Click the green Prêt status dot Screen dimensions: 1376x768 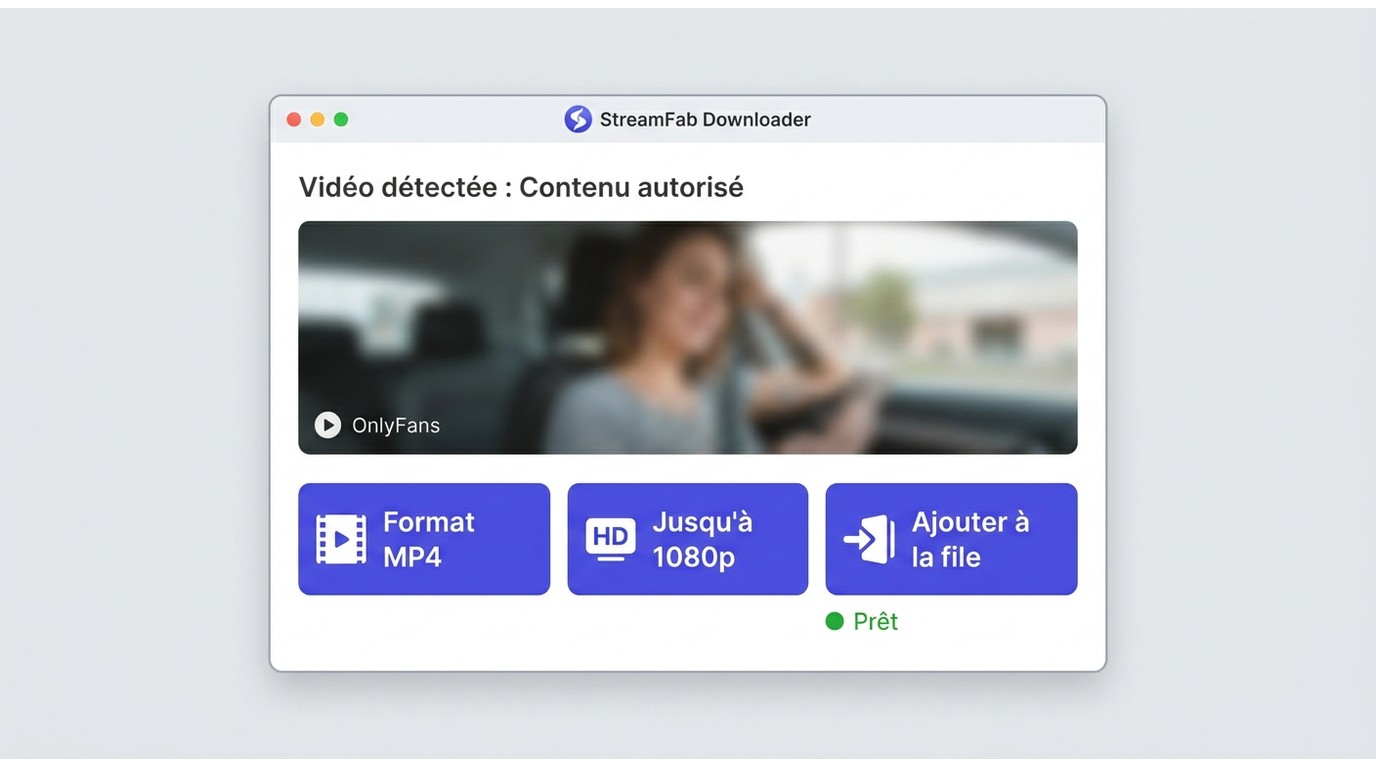pos(835,621)
